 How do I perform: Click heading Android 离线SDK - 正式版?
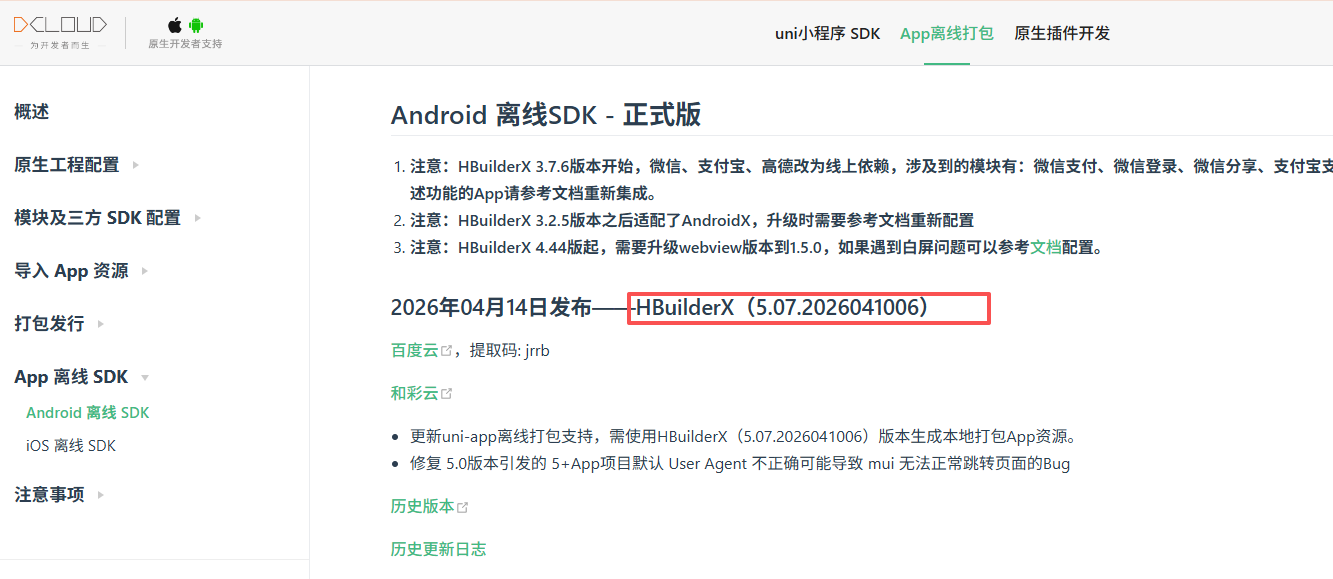click(546, 115)
